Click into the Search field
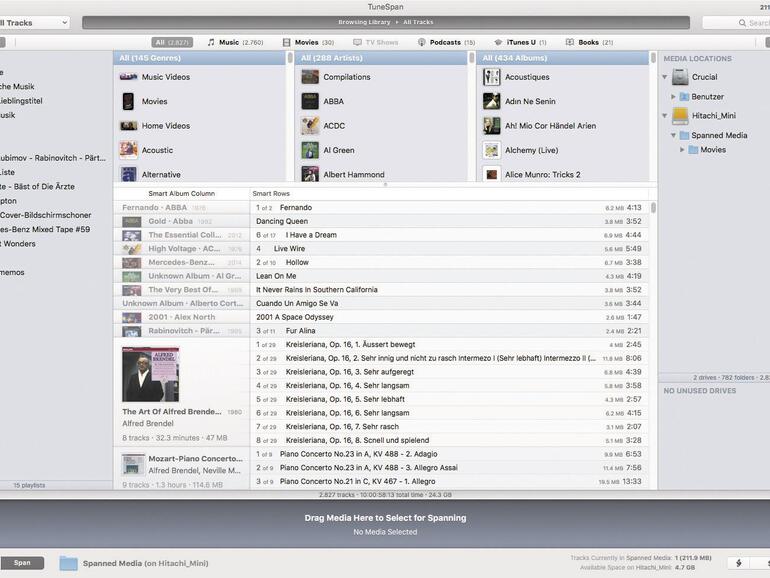Viewport: 770px width, 578px height. click(x=737, y=23)
